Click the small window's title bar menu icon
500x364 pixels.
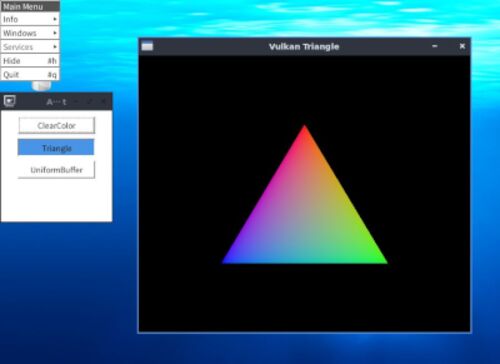pyautogui.click(x=10, y=101)
